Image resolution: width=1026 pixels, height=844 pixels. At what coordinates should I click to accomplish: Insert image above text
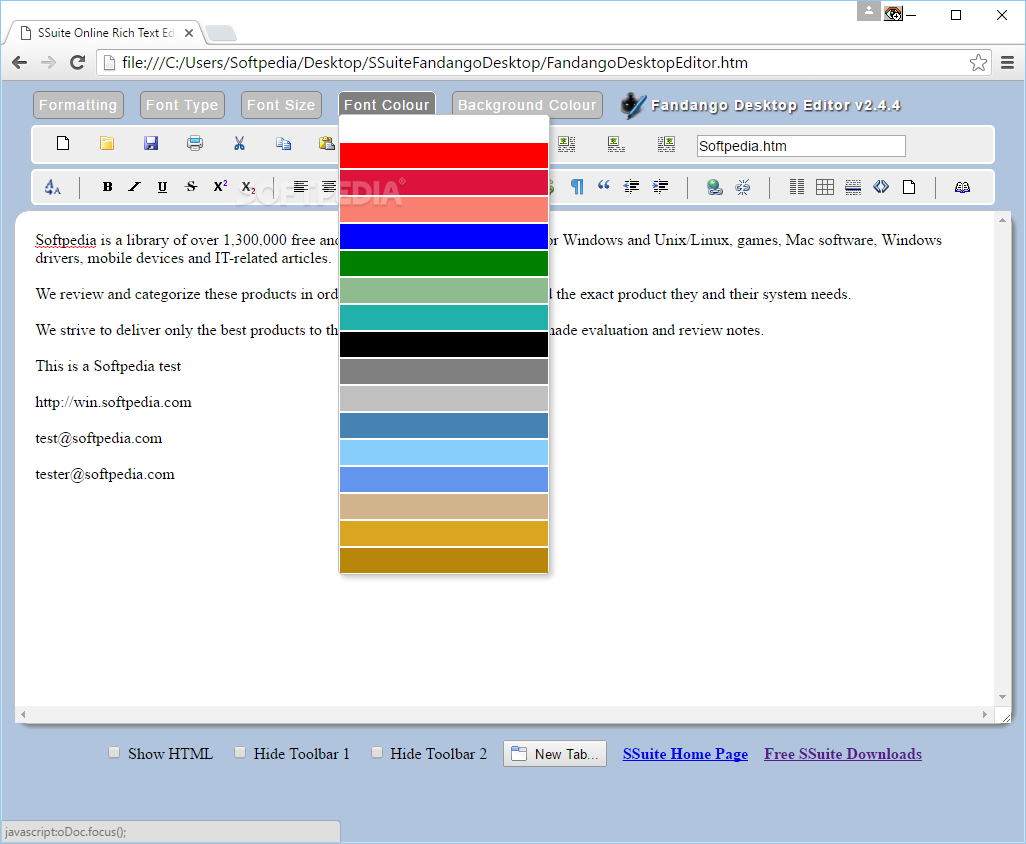coord(616,144)
